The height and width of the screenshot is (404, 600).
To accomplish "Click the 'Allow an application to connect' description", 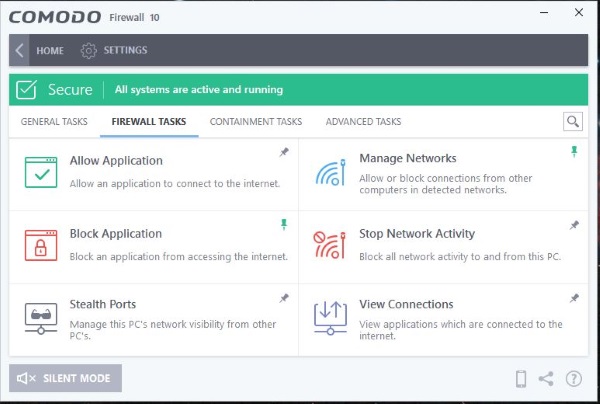I will 174,184.
